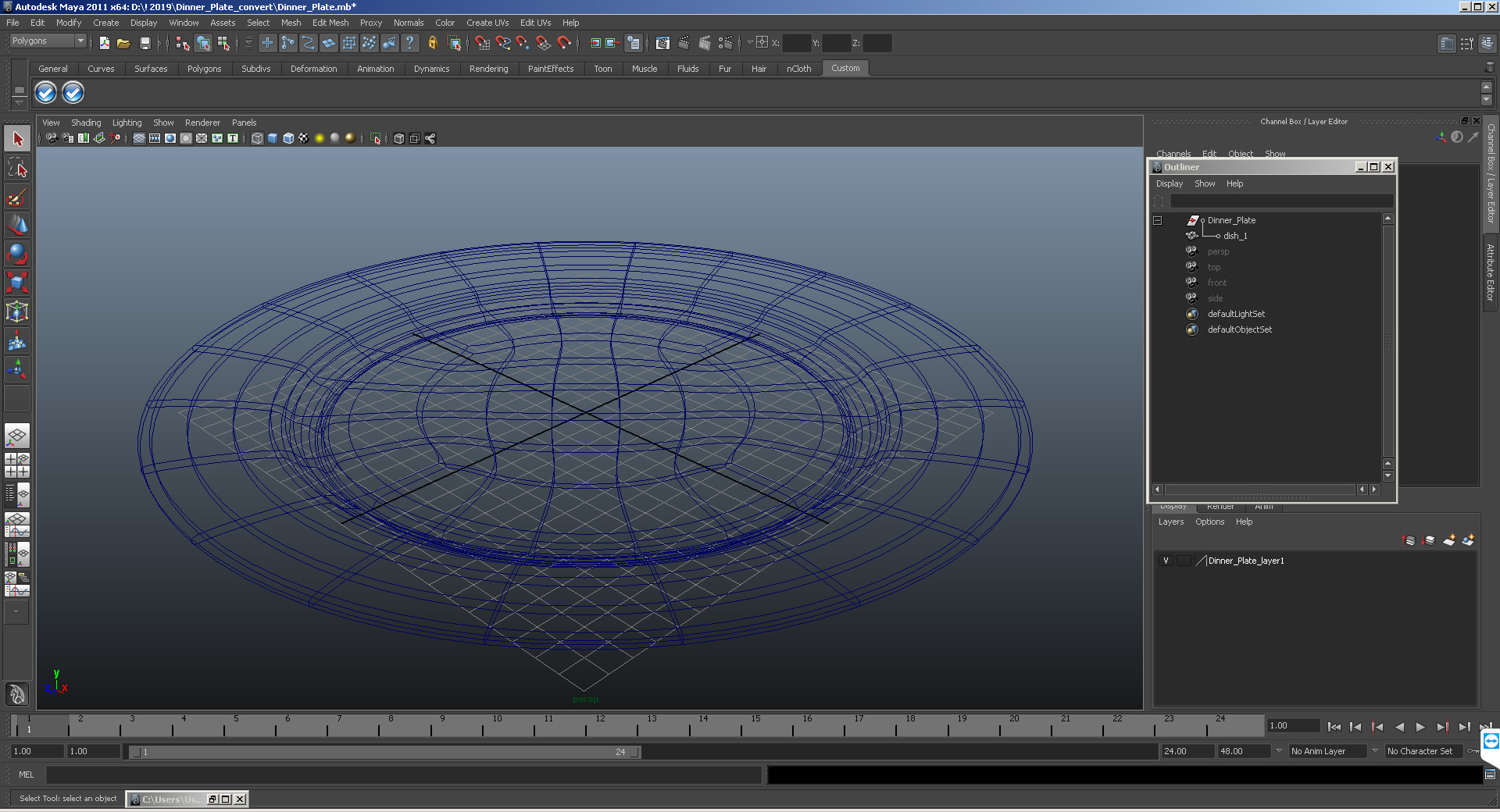The image size is (1500, 812).
Task: Open the Edit Mesh menu
Action: (330, 23)
